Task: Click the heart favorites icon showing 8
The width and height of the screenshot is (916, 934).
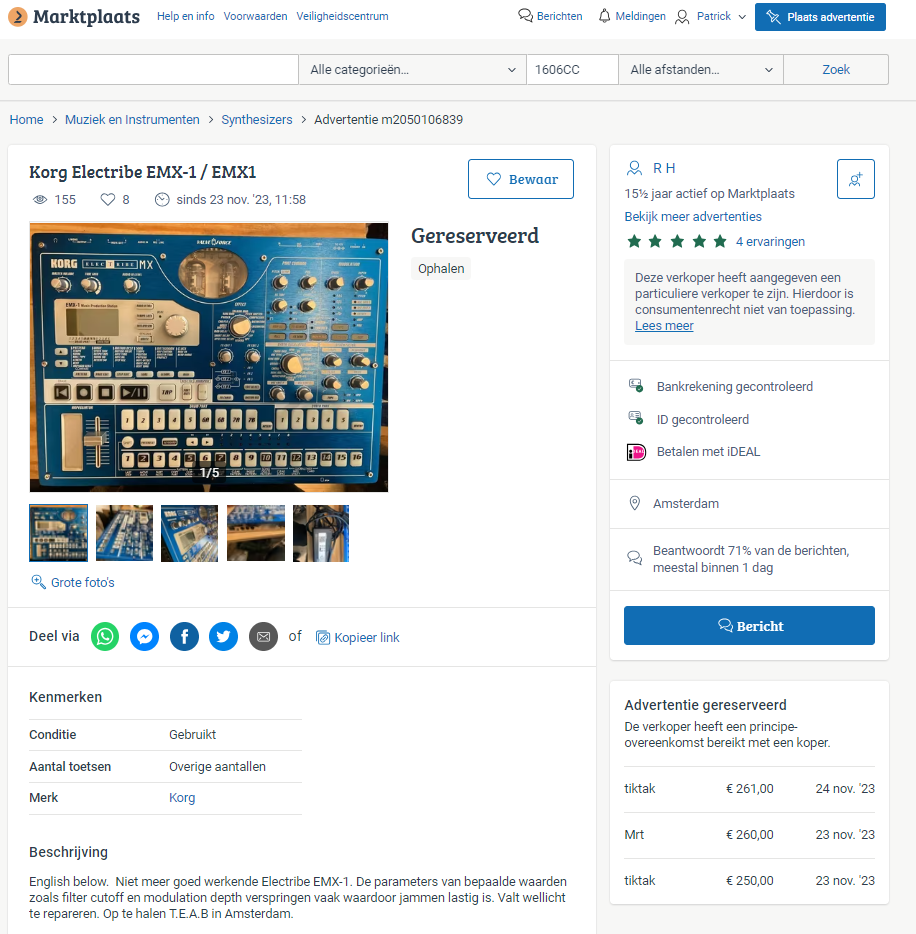Action: click(108, 200)
